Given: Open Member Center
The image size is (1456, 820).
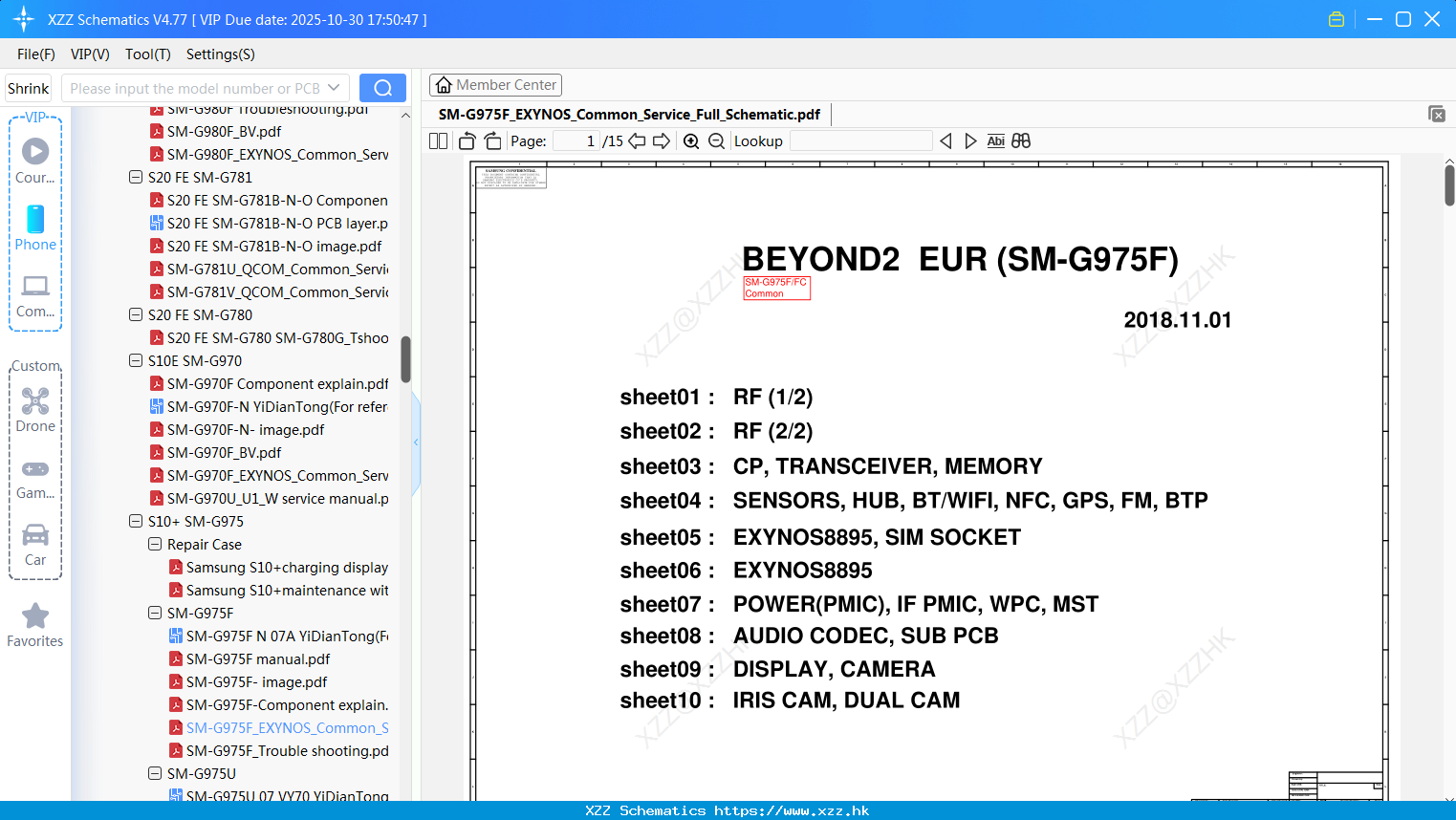Looking at the screenshot, I should [495, 85].
